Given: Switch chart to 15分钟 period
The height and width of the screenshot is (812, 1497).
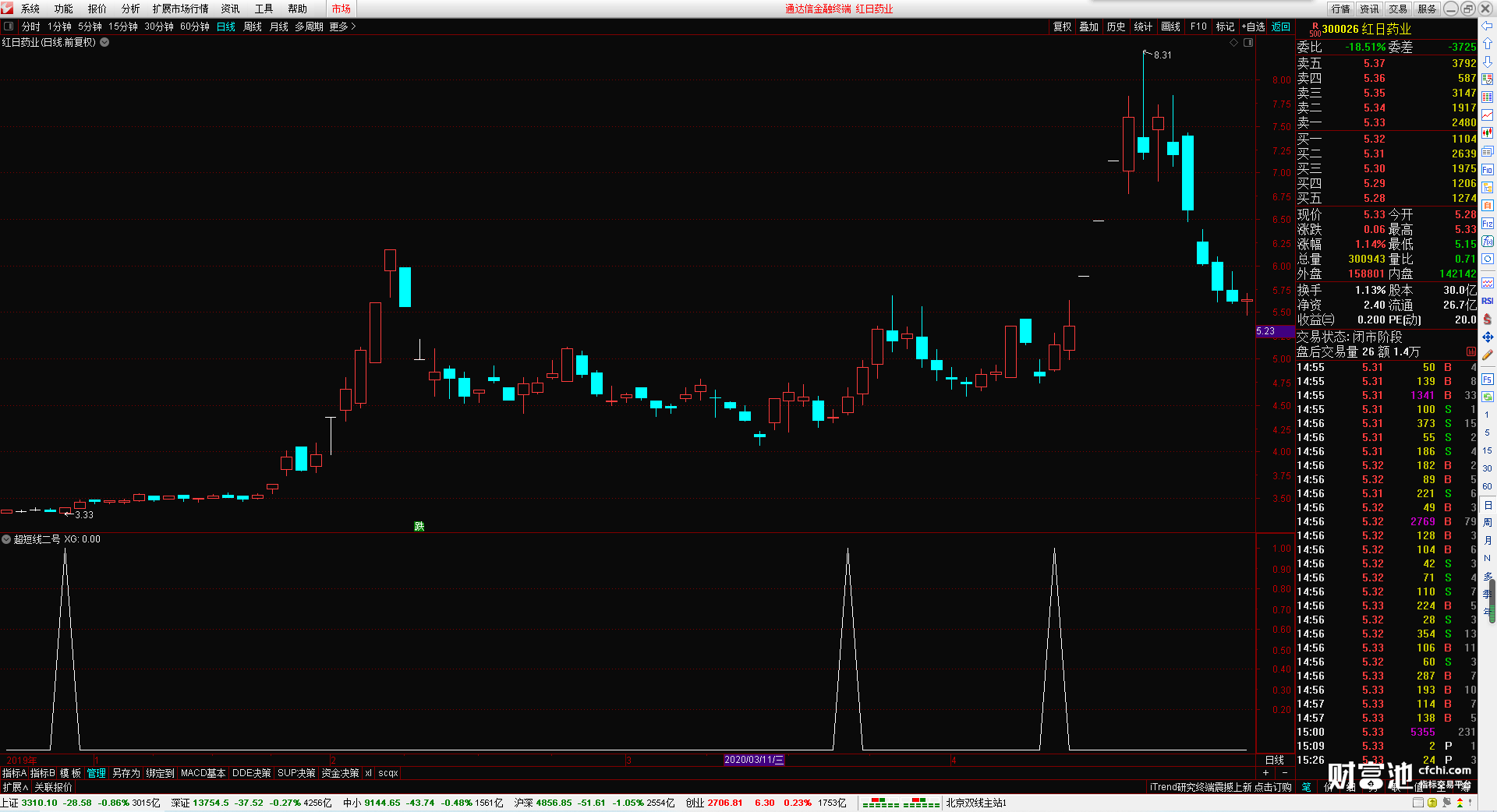Looking at the screenshot, I should (x=123, y=26).
